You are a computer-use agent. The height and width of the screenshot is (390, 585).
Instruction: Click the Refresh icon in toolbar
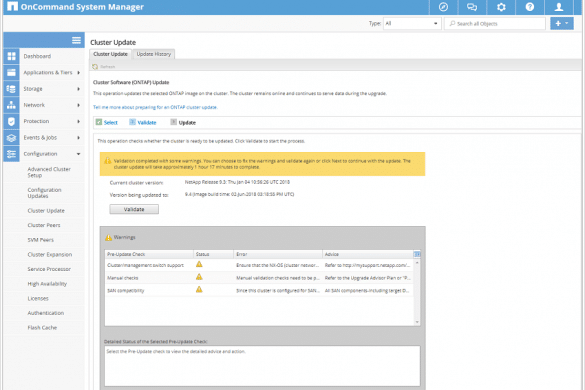(95, 66)
